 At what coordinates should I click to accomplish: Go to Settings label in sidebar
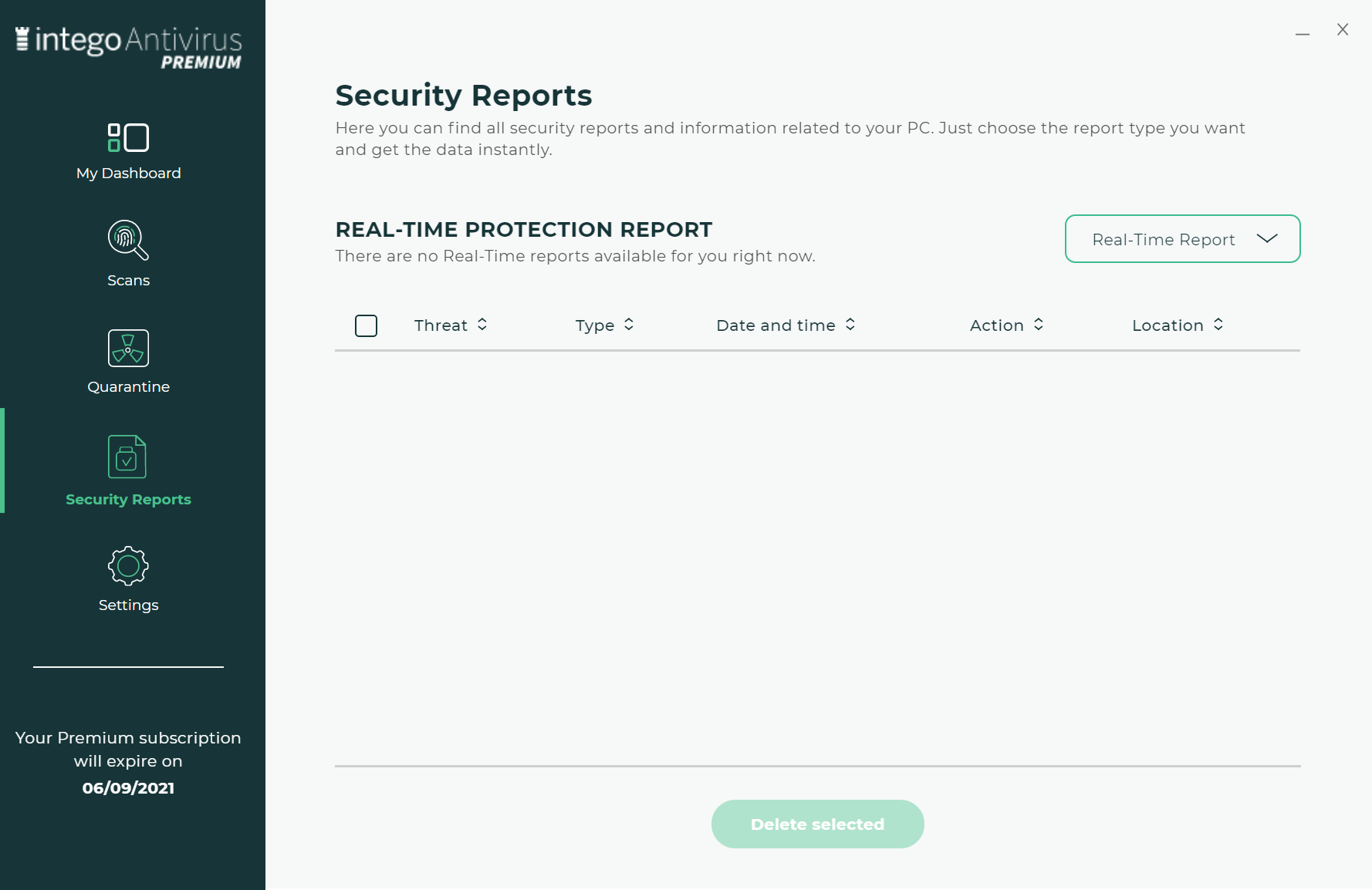pyautogui.click(x=129, y=605)
